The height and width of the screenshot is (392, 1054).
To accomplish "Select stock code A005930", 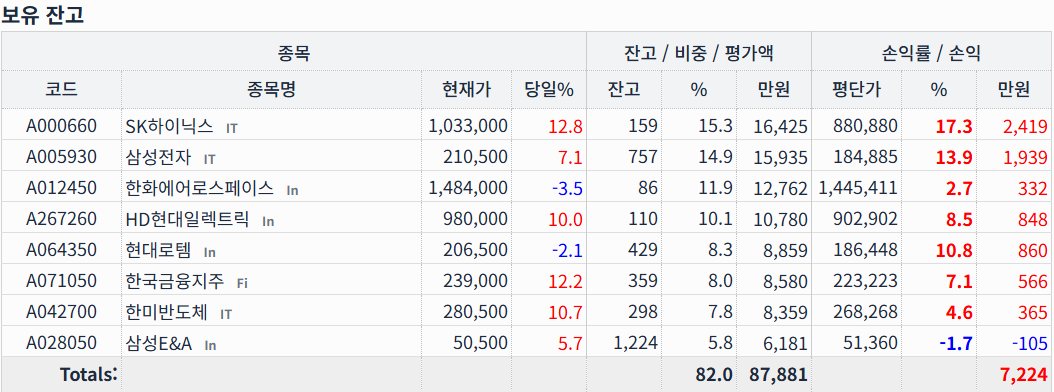I will coord(61,157).
